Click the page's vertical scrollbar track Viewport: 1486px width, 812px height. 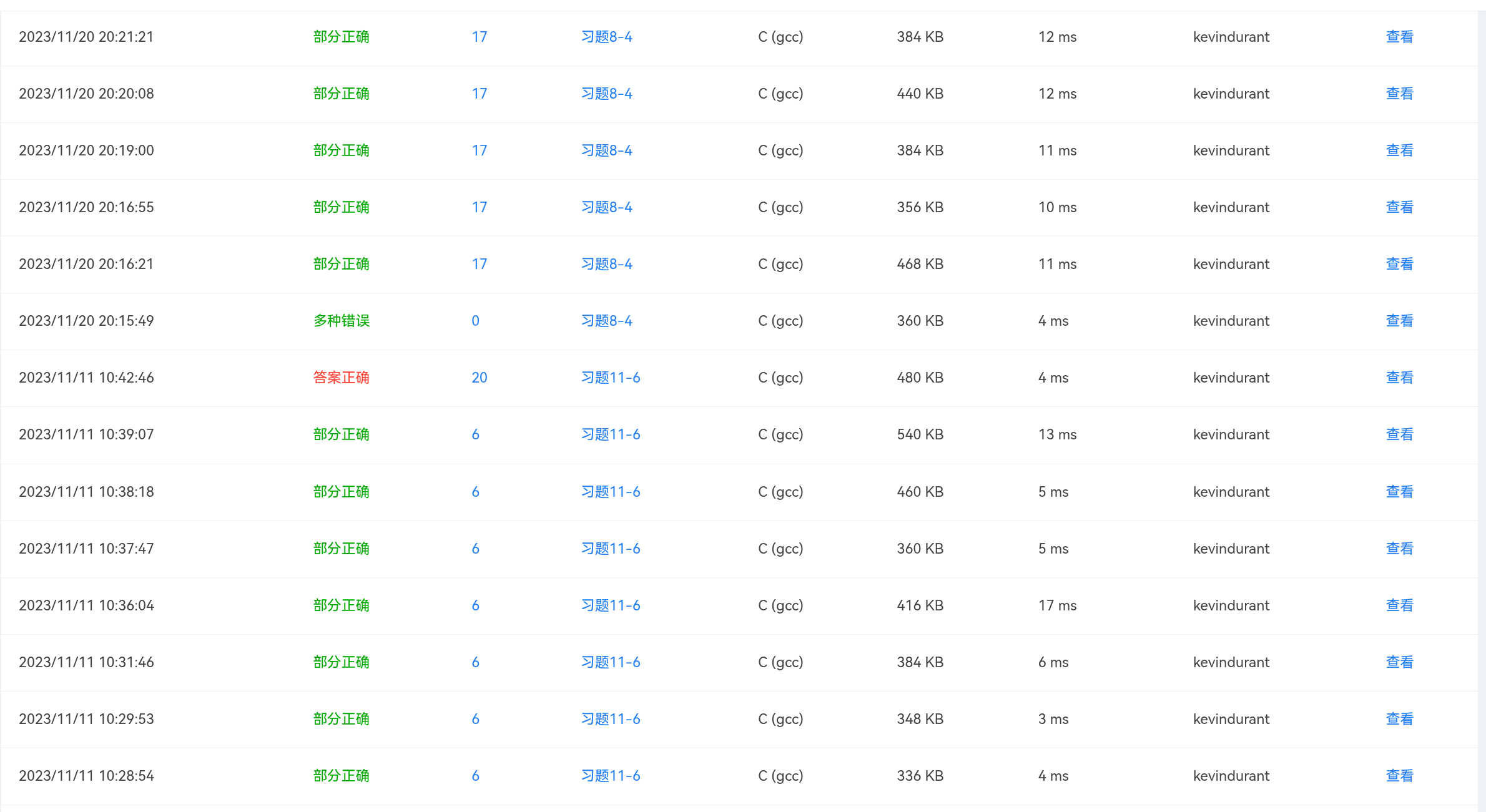[1482, 406]
